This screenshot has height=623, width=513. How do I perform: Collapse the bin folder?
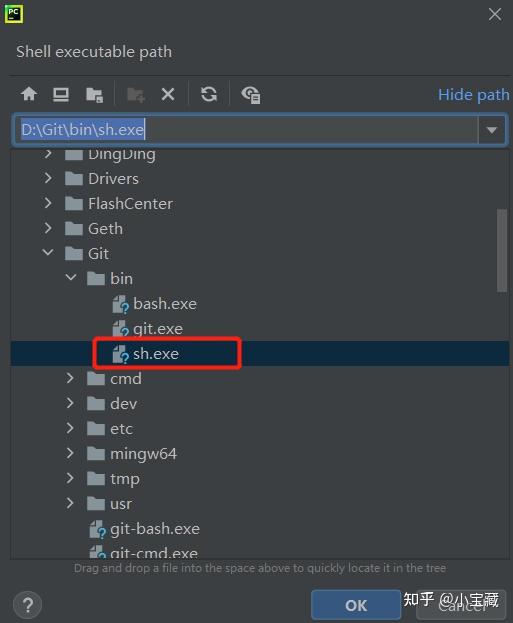(x=71, y=277)
